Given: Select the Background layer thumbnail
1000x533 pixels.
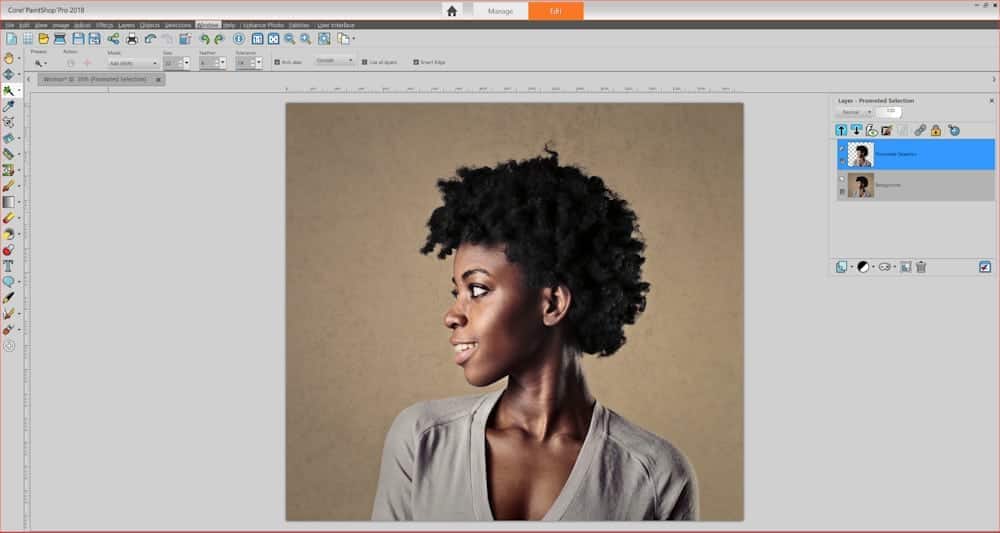Looking at the screenshot, I should point(861,185).
